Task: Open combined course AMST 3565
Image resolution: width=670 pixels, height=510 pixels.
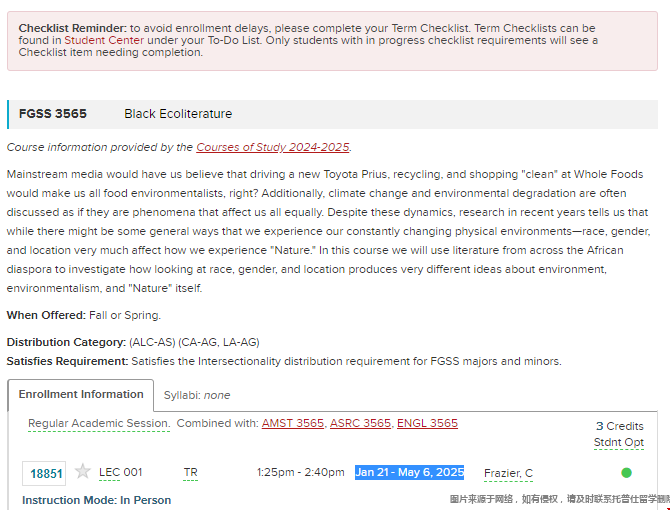Action: coord(293,423)
